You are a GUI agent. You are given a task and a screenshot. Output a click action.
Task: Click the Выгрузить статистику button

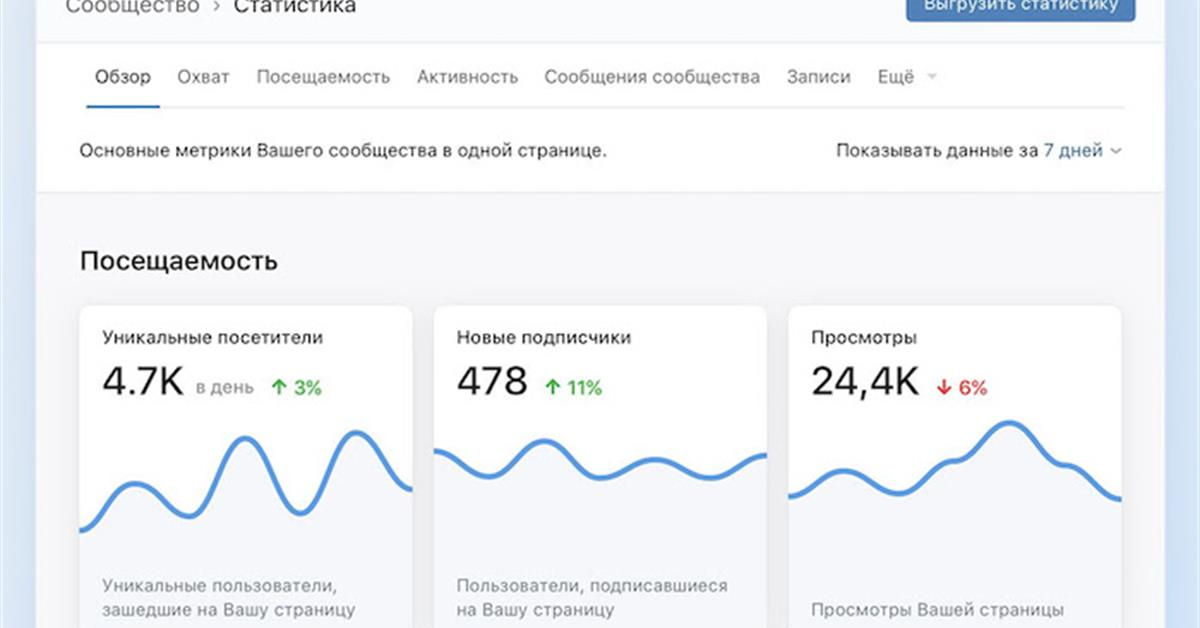pyautogui.click(x=1020, y=8)
